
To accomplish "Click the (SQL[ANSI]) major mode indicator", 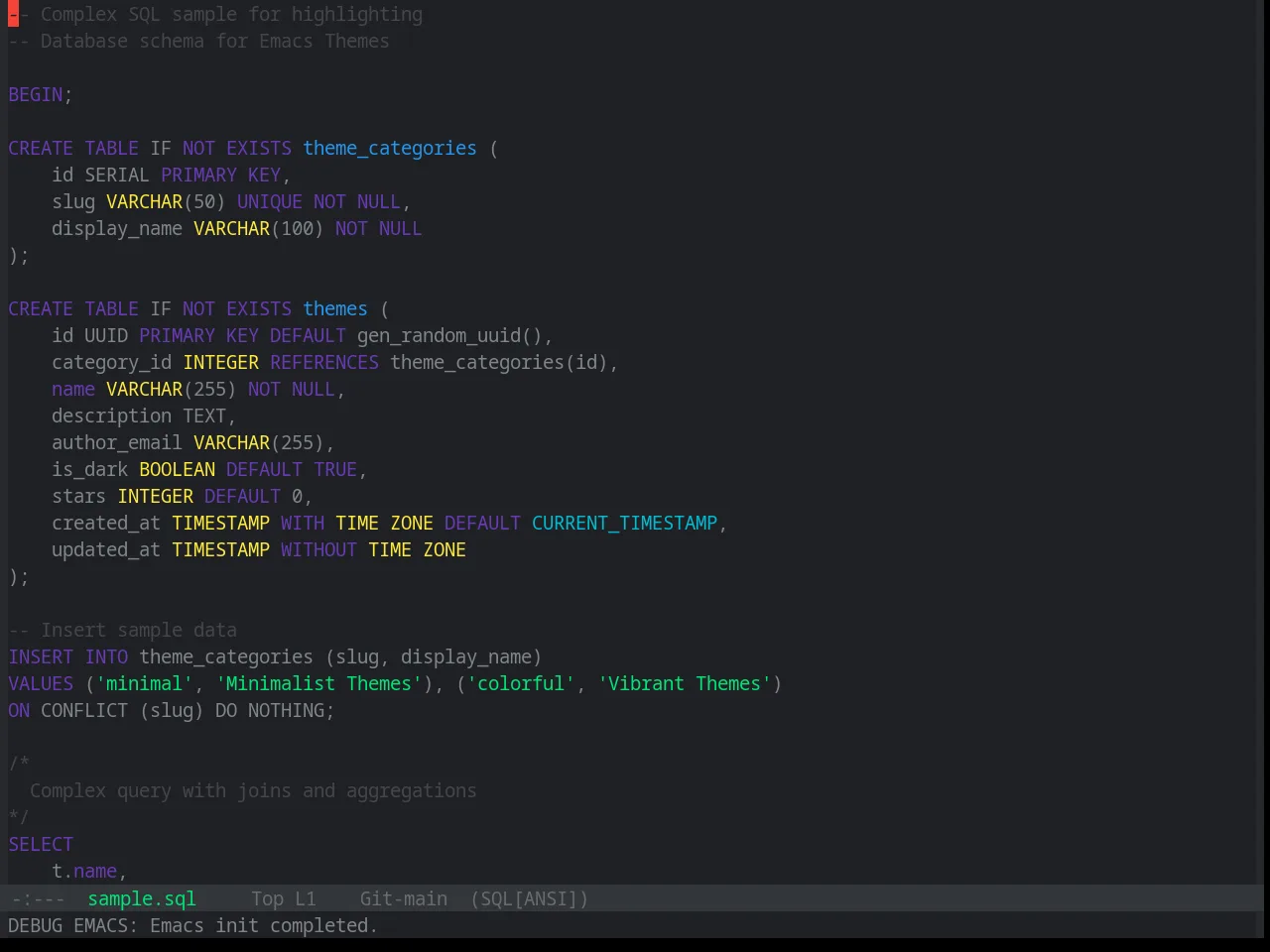I will point(529,898).
